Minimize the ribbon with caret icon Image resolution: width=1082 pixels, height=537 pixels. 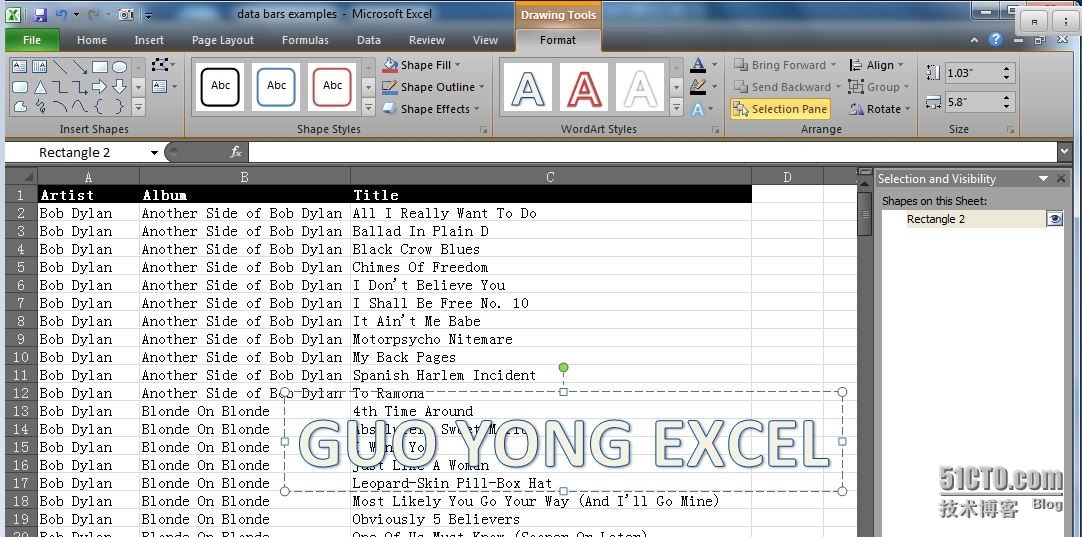(974, 40)
